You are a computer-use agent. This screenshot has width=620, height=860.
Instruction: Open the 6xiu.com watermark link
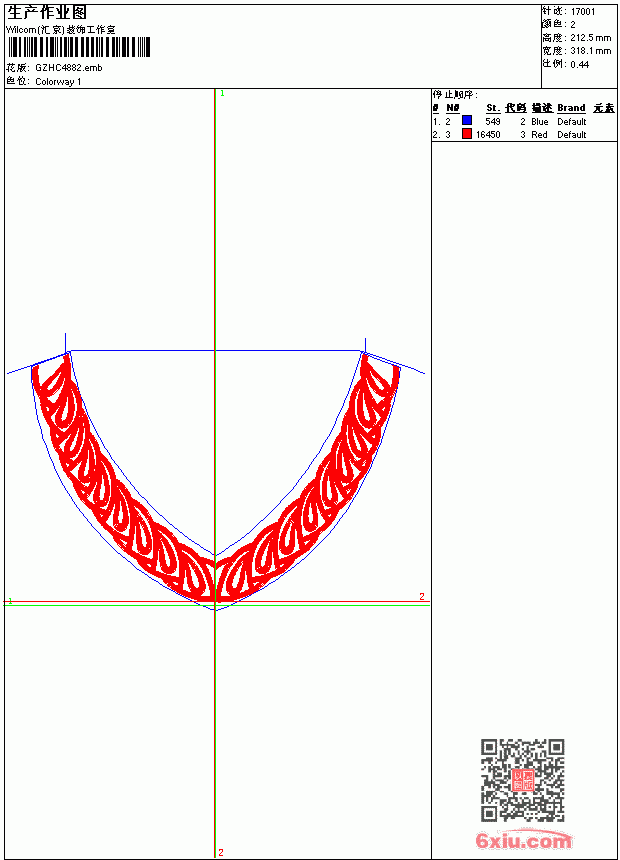(x=523, y=840)
